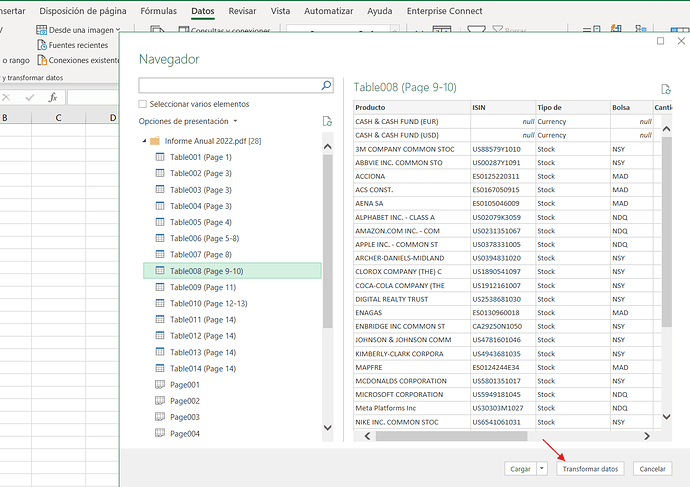Open the Disposición de página tab
Image resolution: width=690 pixels, height=487 pixels.
point(83,11)
